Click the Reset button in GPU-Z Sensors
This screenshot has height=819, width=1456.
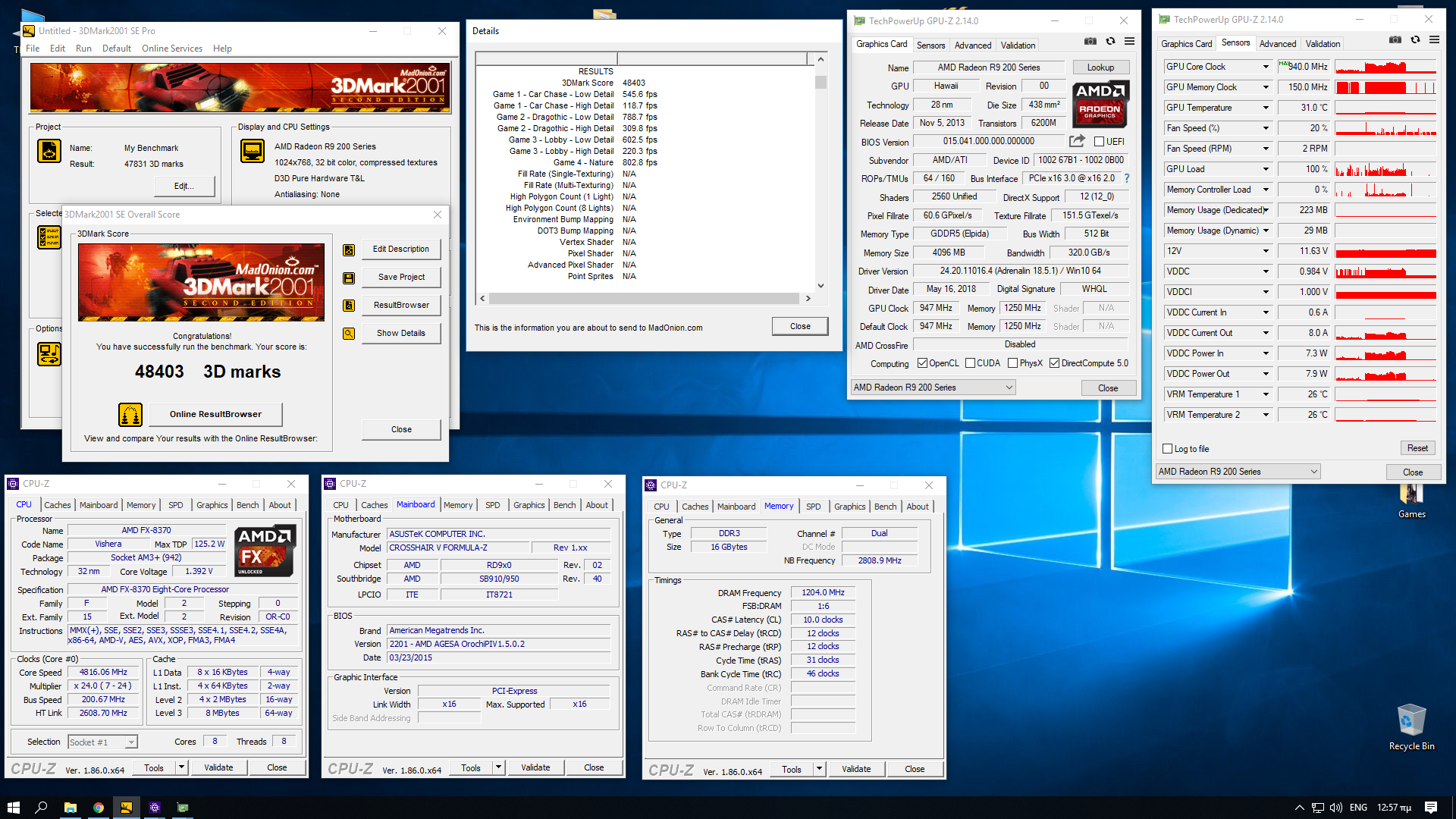click(x=1417, y=448)
